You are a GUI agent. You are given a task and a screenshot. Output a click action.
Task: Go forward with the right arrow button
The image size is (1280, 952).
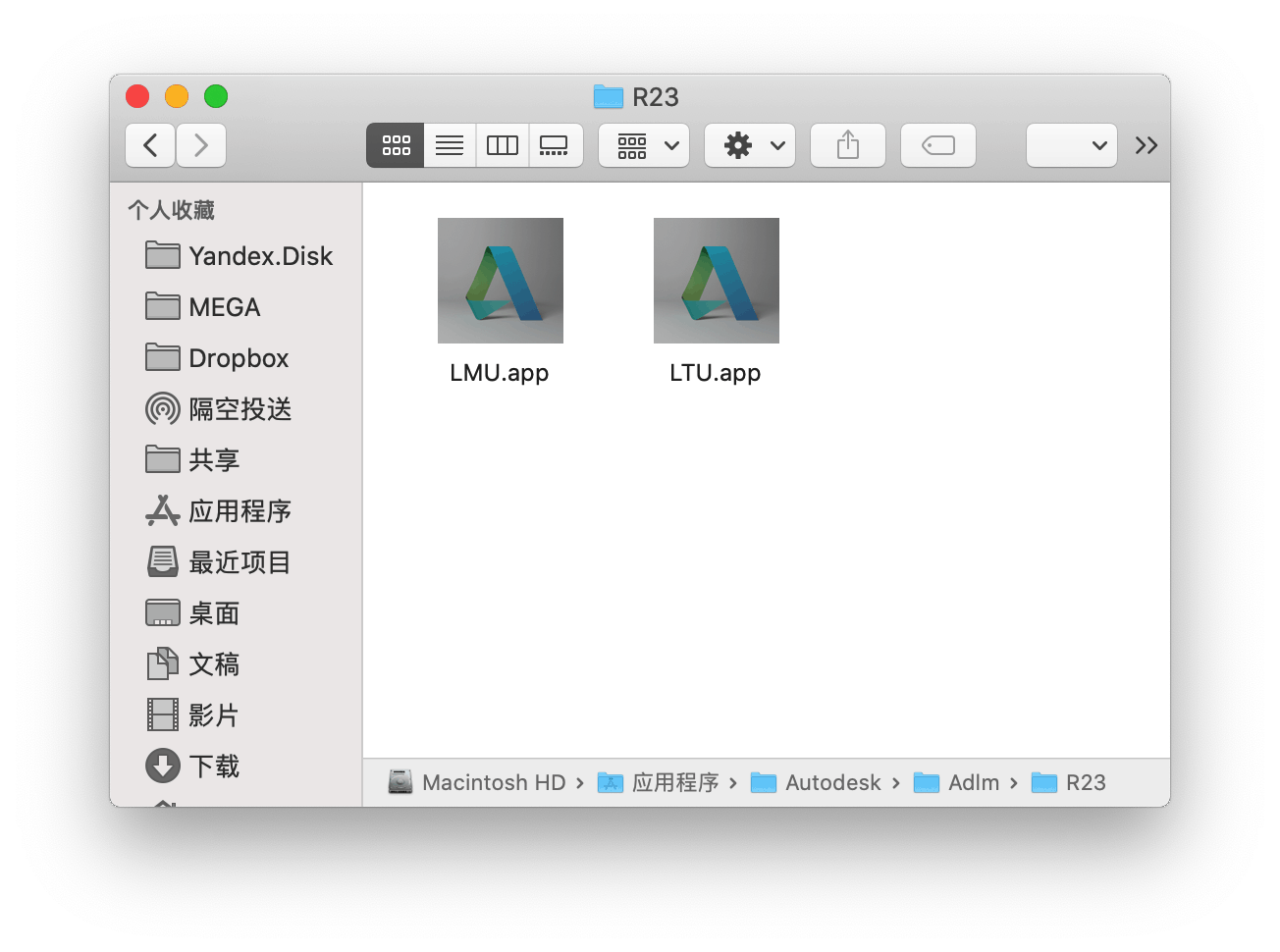tap(201, 145)
